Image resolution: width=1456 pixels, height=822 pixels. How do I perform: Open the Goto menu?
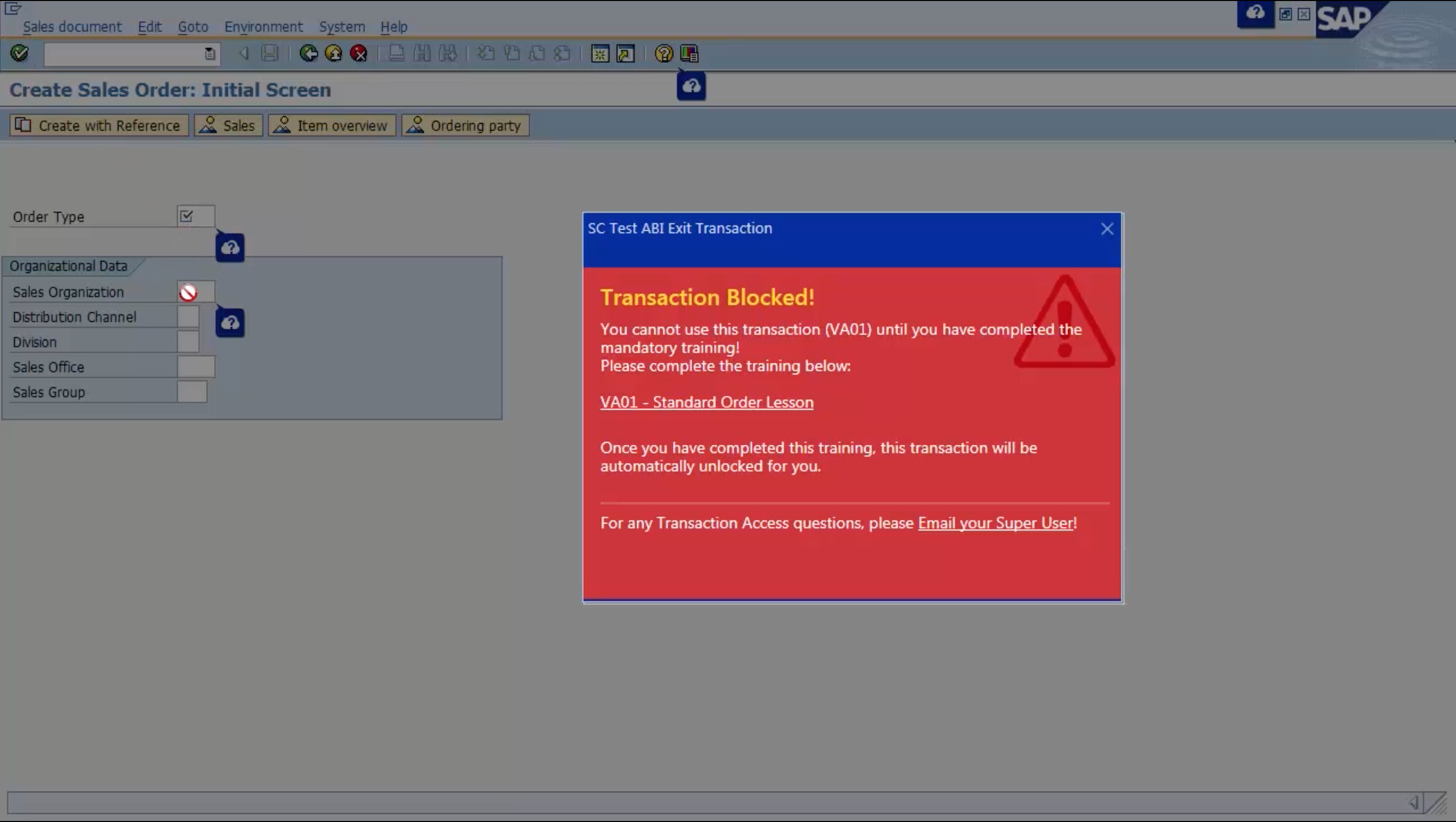click(193, 26)
